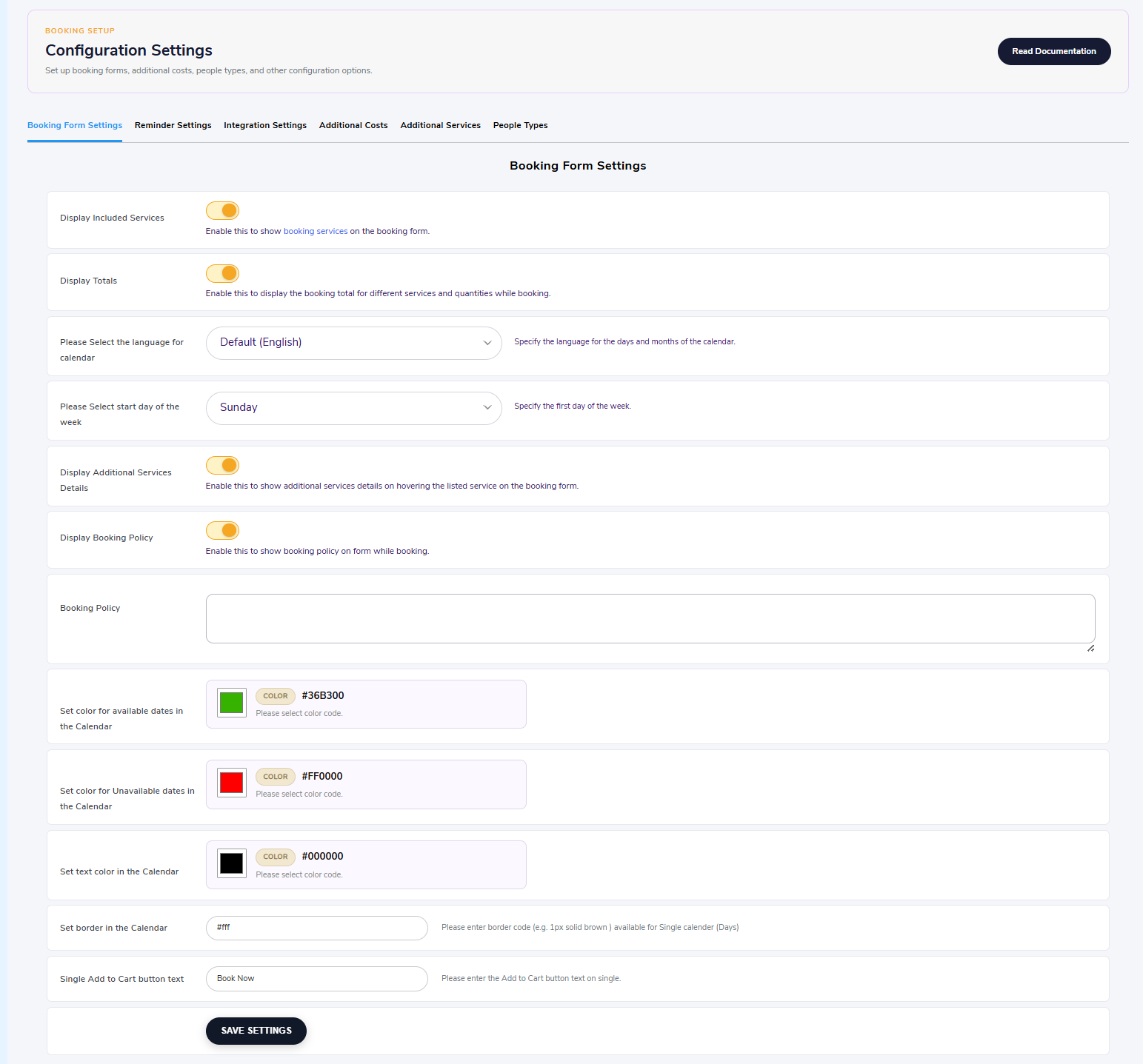Switch to the Reminder Settings tab
The image size is (1143, 1064).
[x=173, y=125]
